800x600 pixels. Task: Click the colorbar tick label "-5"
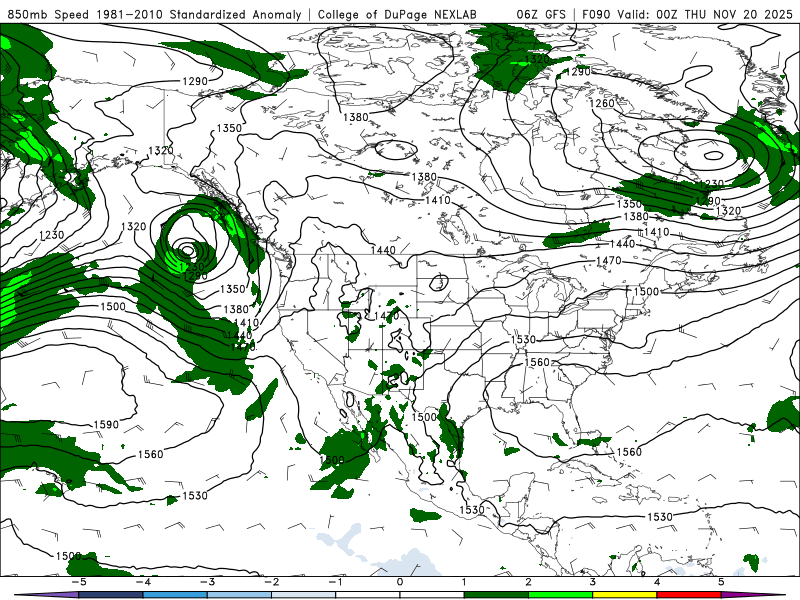[x=79, y=582]
